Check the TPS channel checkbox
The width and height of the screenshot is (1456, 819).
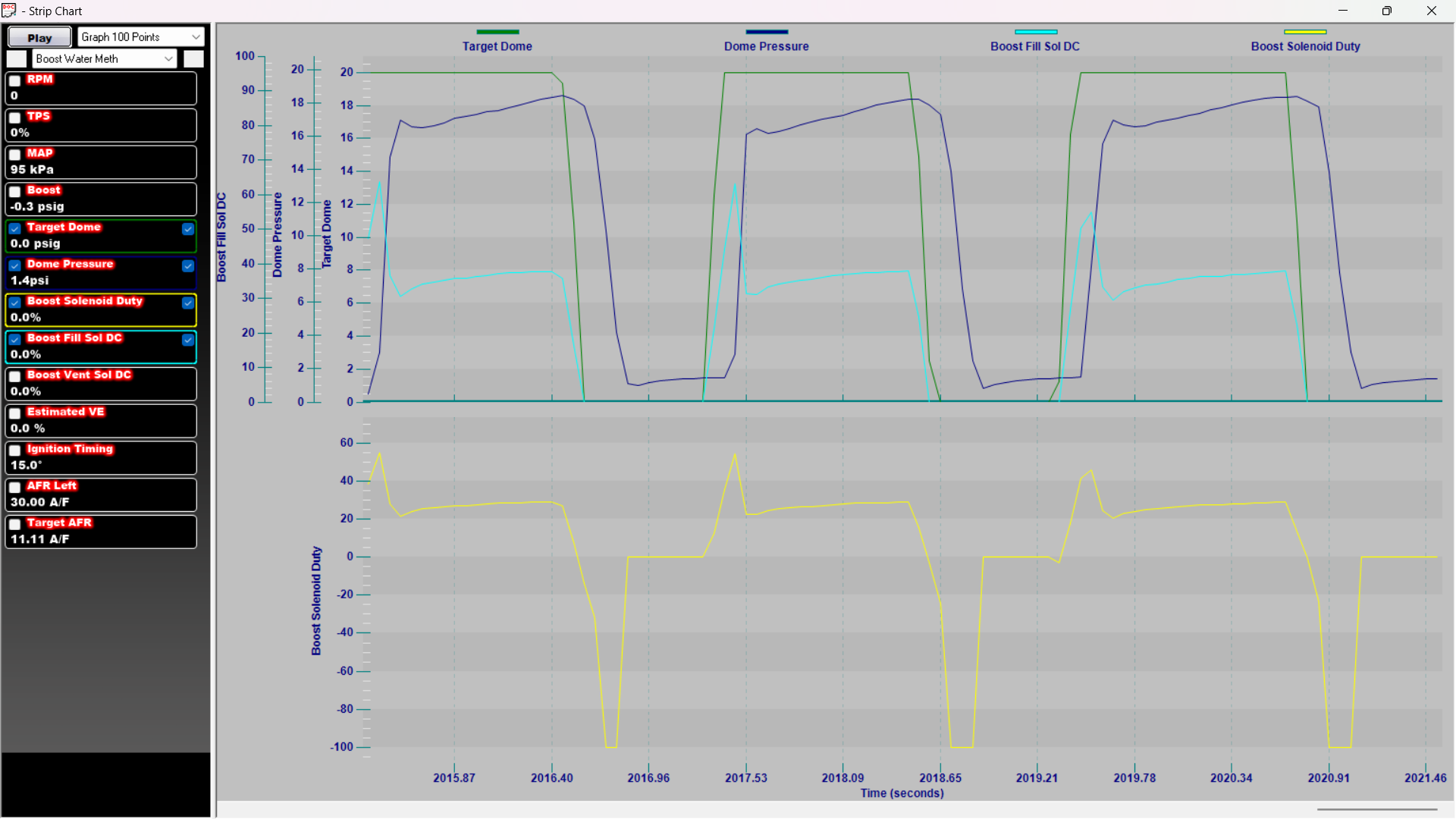pos(14,118)
